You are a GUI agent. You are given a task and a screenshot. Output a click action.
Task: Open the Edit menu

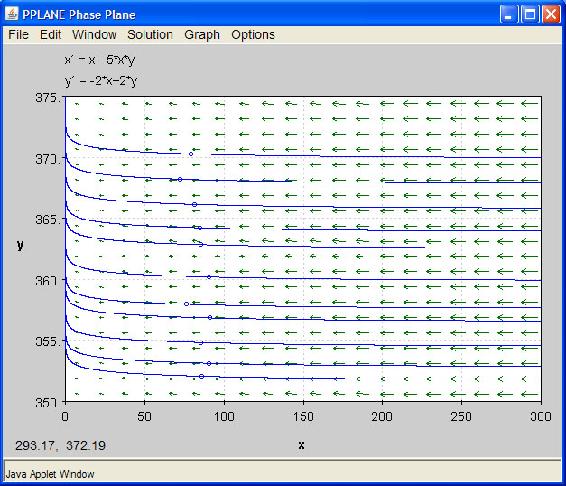[x=50, y=35]
